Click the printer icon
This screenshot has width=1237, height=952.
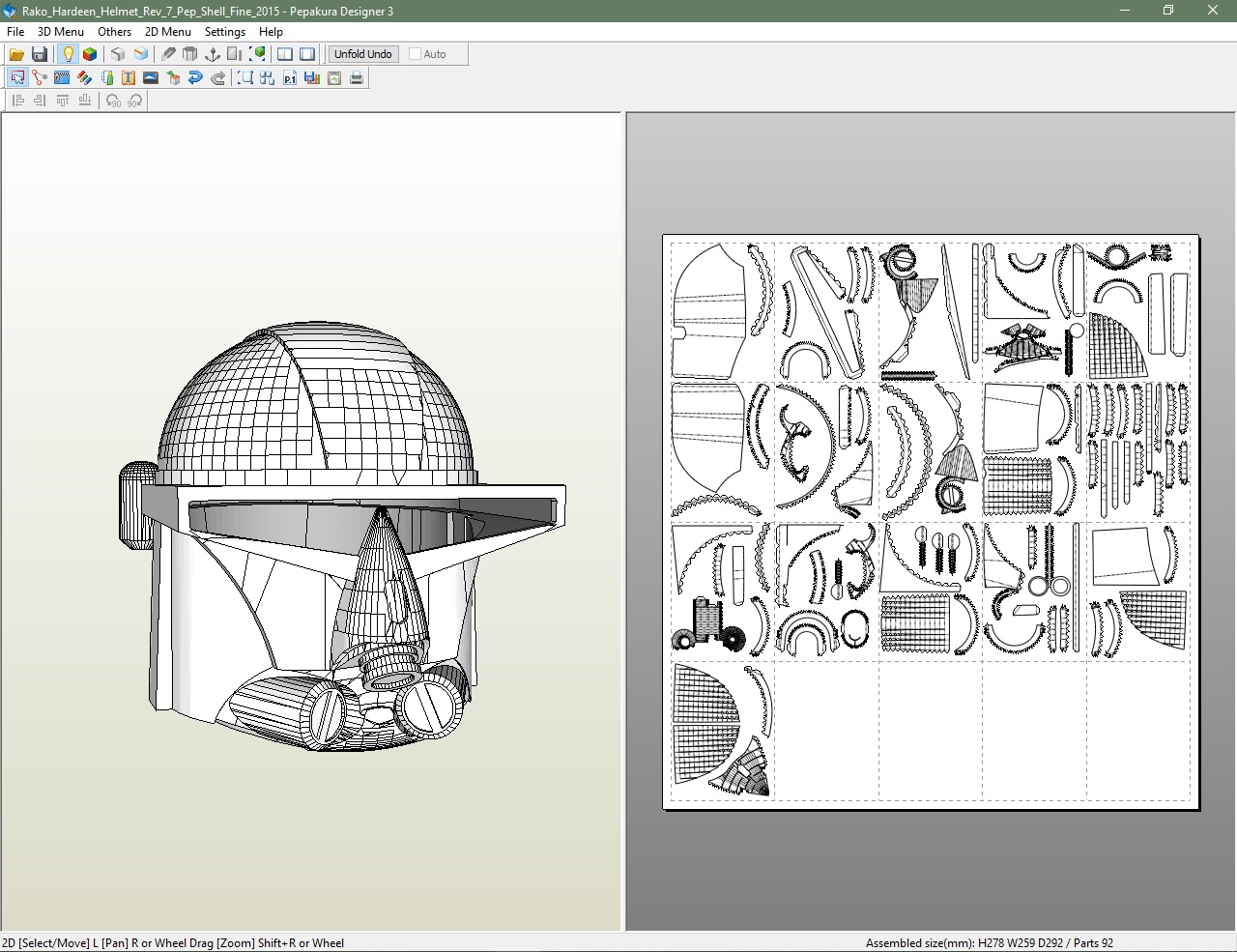click(357, 77)
